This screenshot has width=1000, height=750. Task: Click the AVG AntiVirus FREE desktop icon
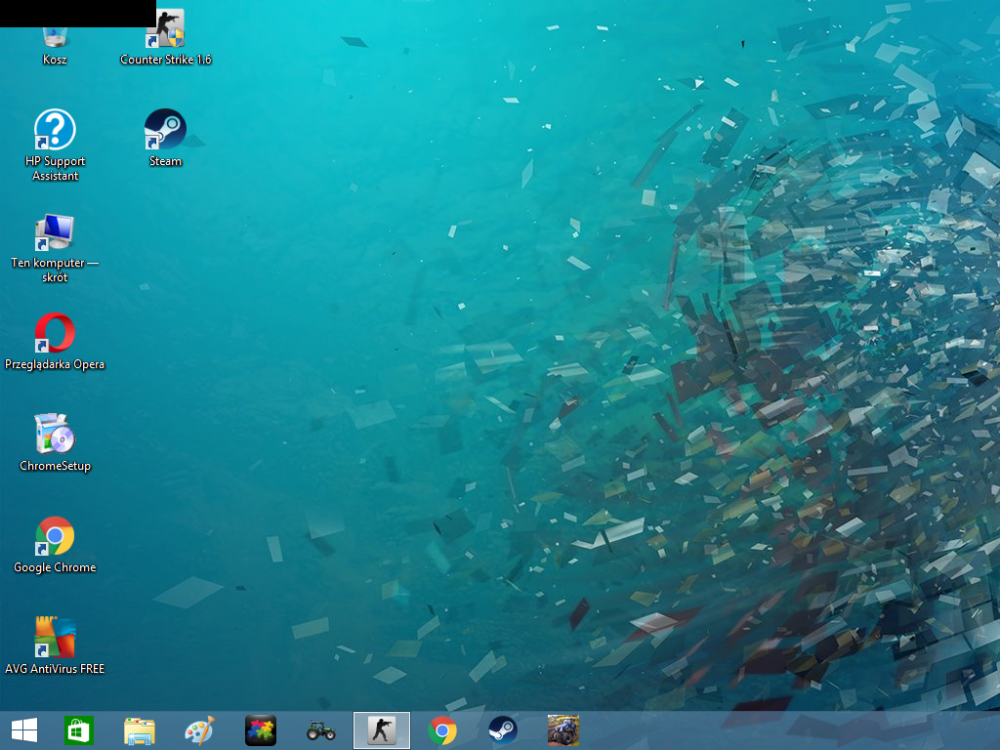click(55, 639)
